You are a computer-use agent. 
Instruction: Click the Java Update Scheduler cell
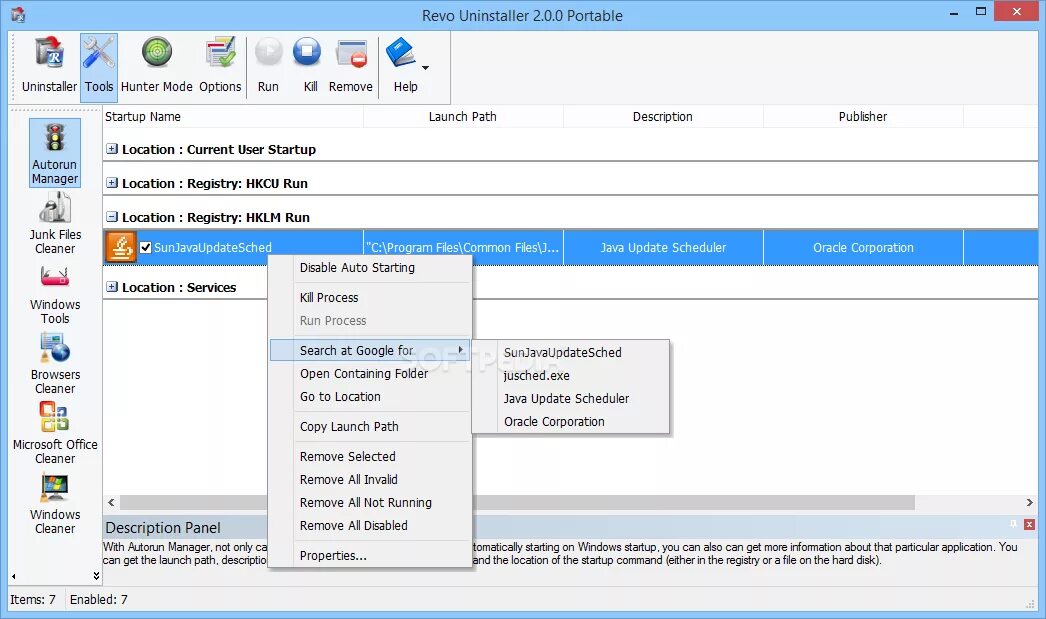pos(663,247)
